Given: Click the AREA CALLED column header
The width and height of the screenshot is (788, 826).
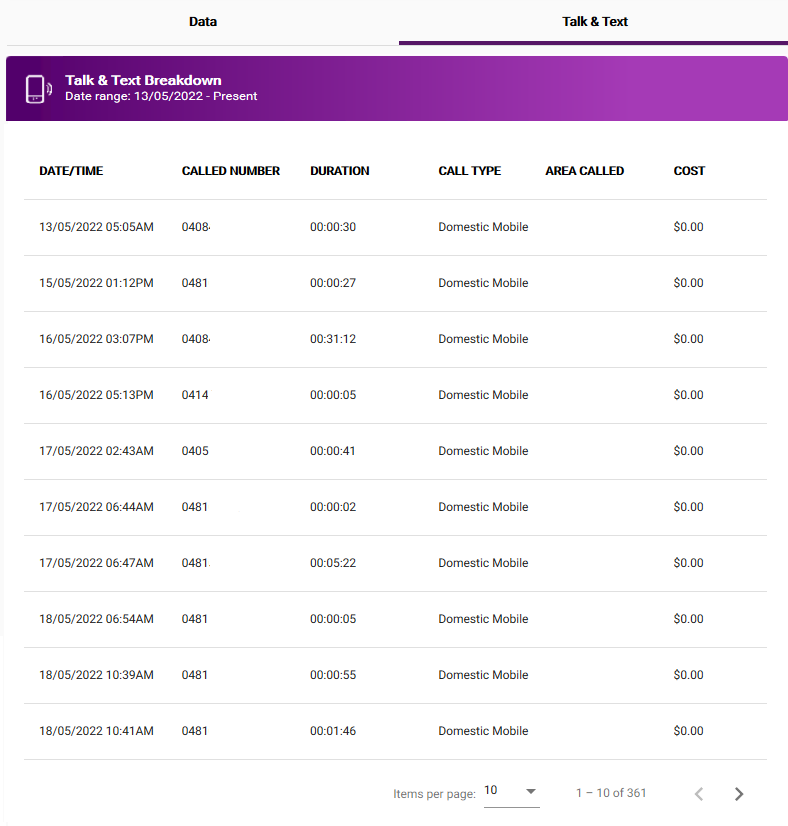Looking at the screenshot, I should tap(584, 171).
